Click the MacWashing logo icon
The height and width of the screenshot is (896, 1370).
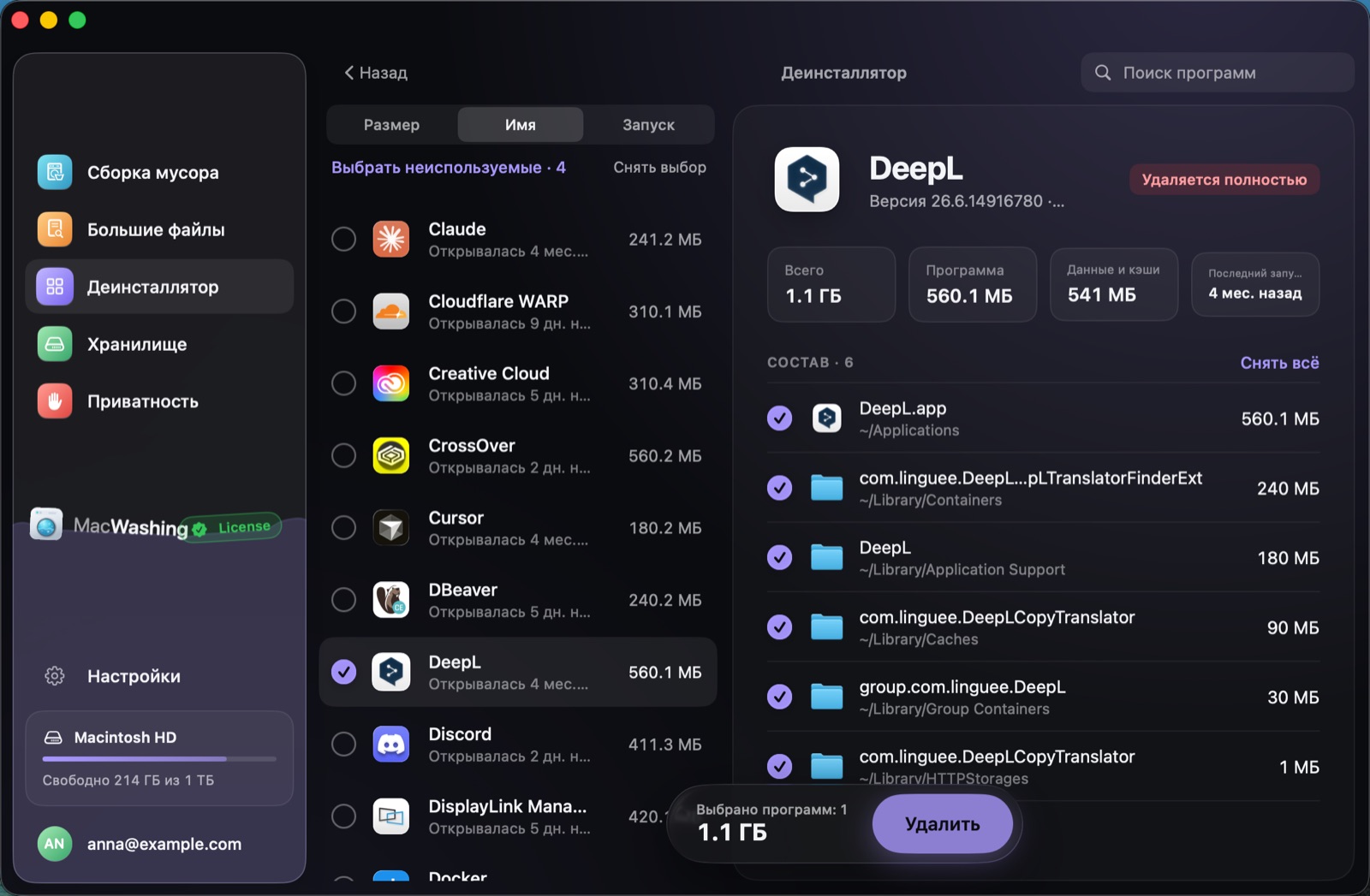point(46,524)
